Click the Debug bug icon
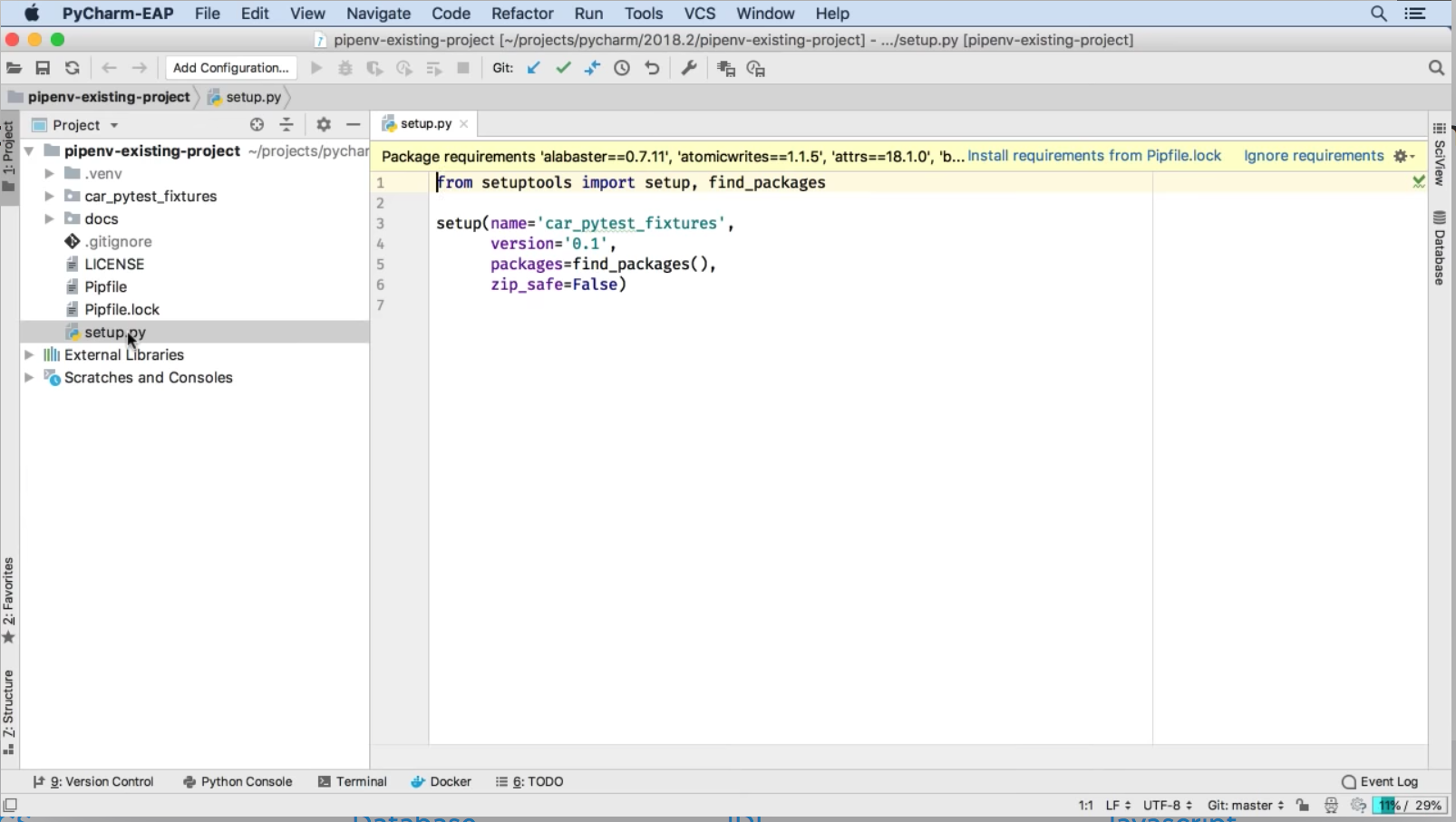The height and width of the screenshot is (822, 1456). (345, 68)
